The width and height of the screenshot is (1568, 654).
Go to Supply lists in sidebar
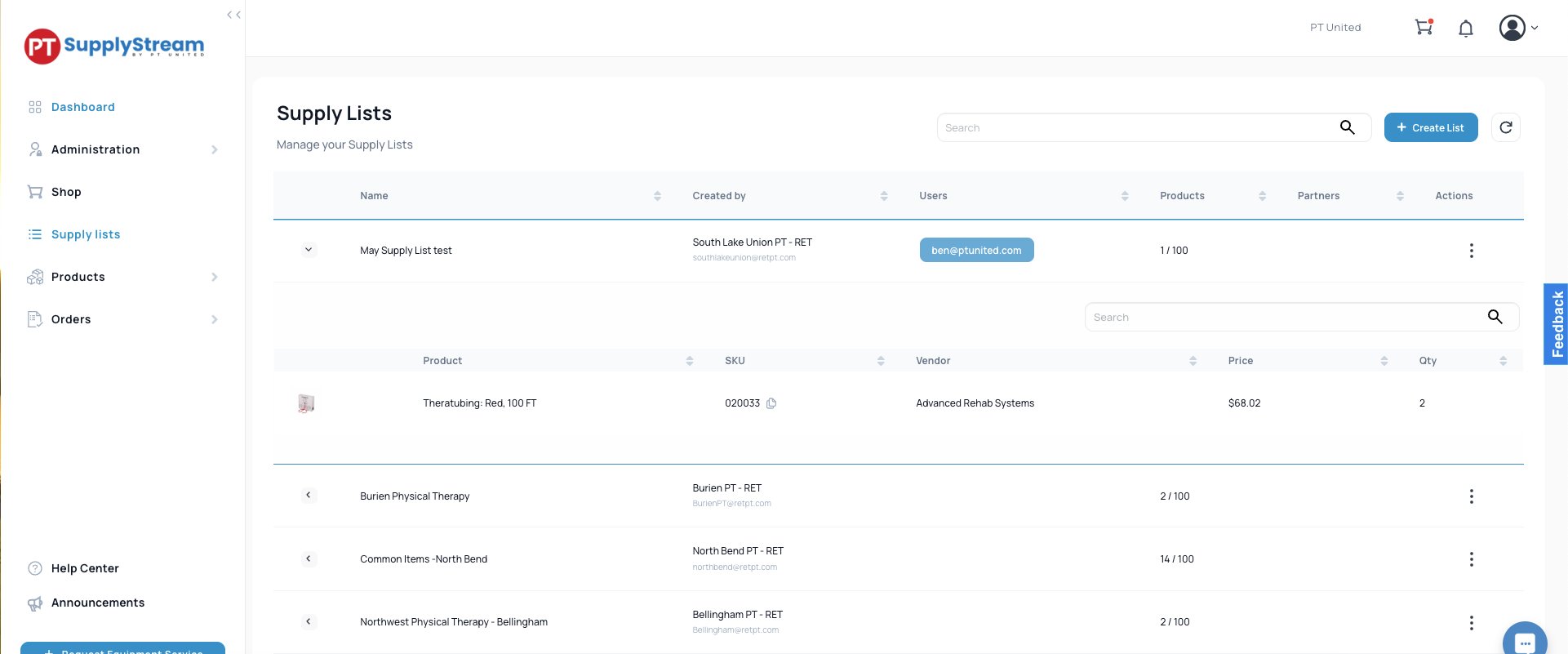(x=85, y=234)
